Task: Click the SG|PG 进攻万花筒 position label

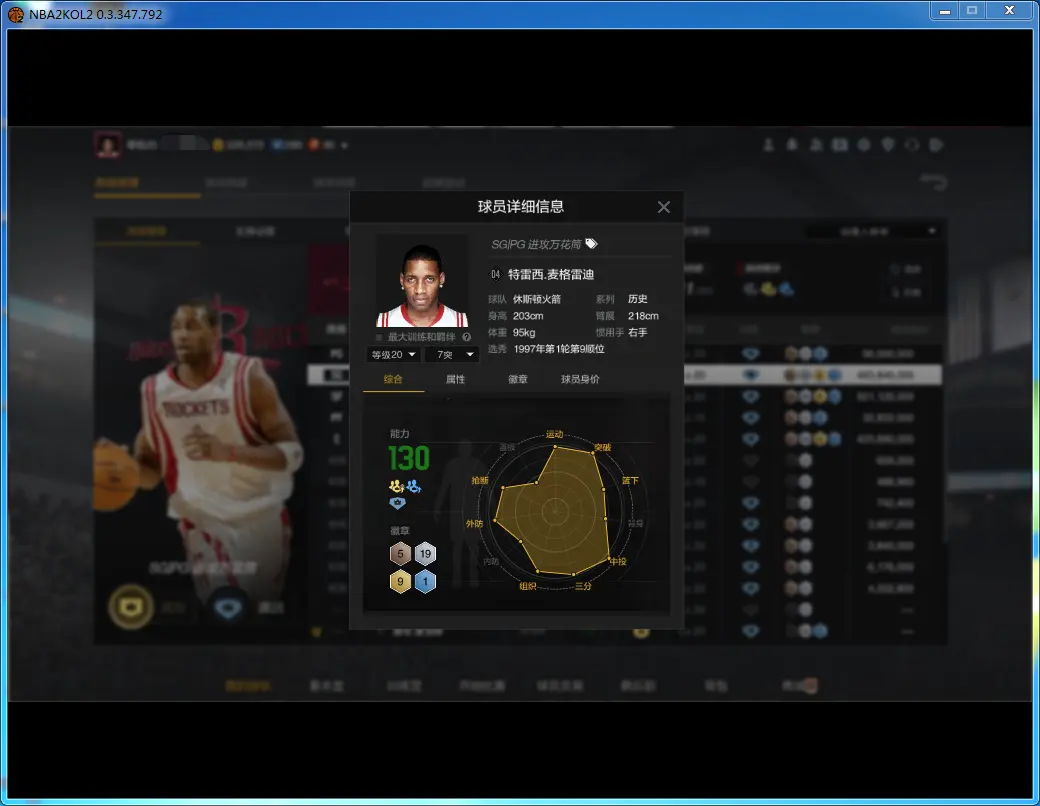Action: click(x=536, y=244)
